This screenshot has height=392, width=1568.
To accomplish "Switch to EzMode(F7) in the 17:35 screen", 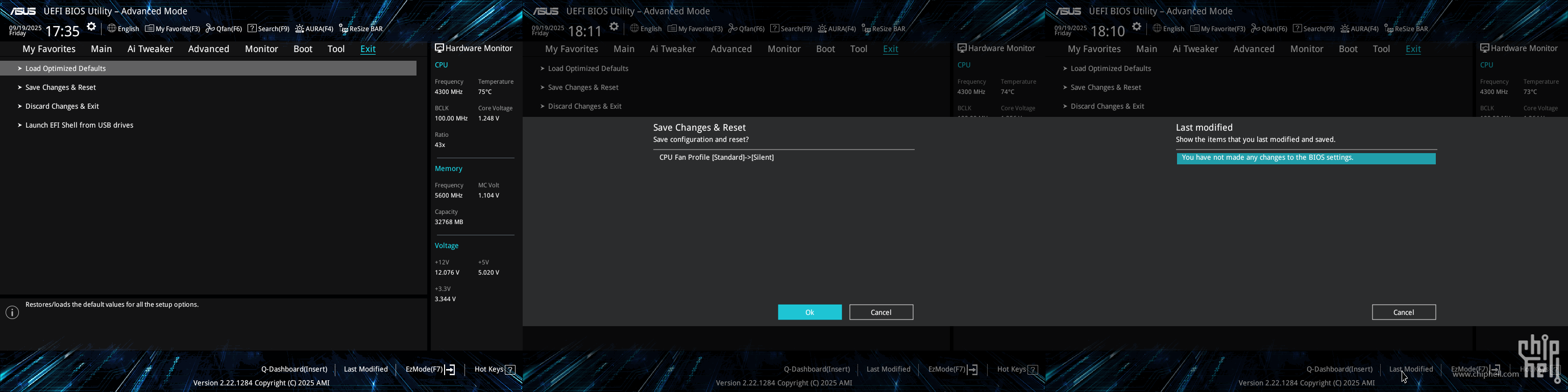I will [x=430, y=370].
